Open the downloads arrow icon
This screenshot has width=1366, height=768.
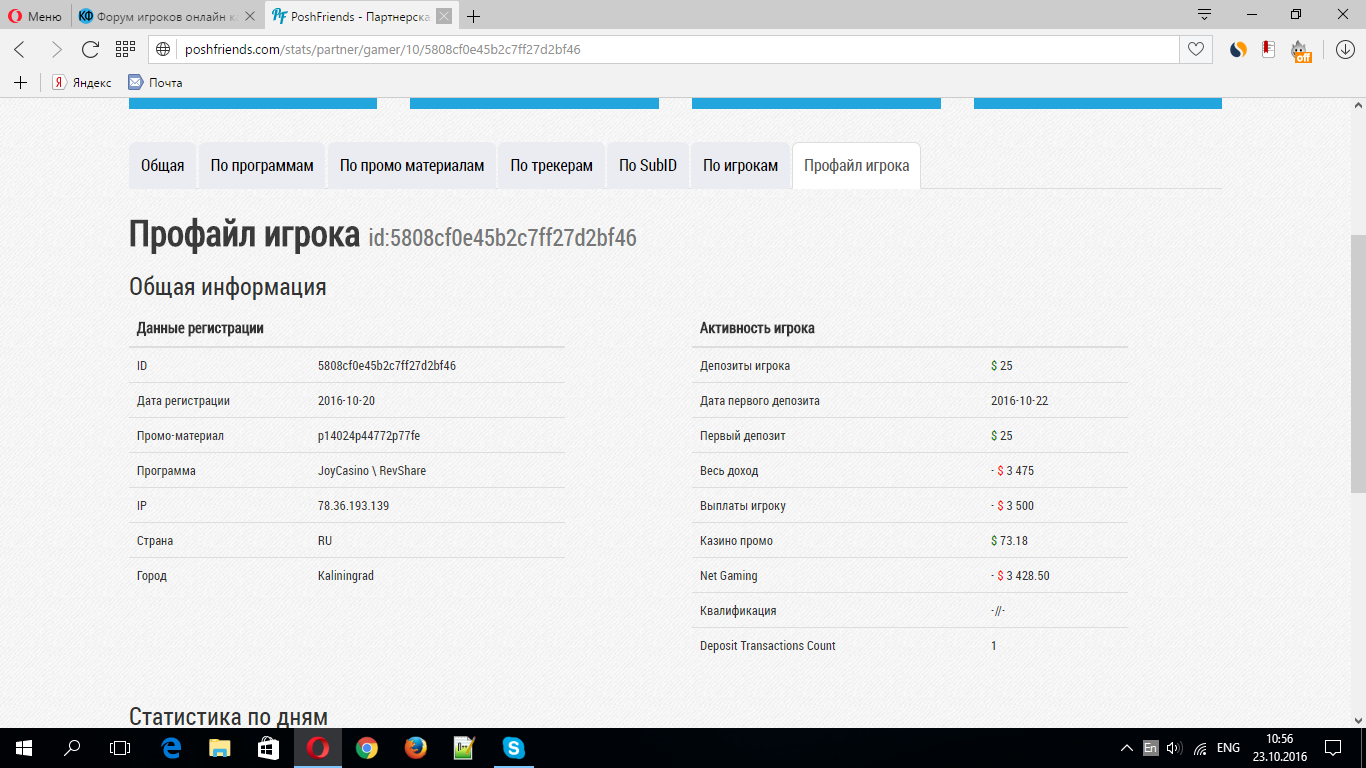point(1344,49)
